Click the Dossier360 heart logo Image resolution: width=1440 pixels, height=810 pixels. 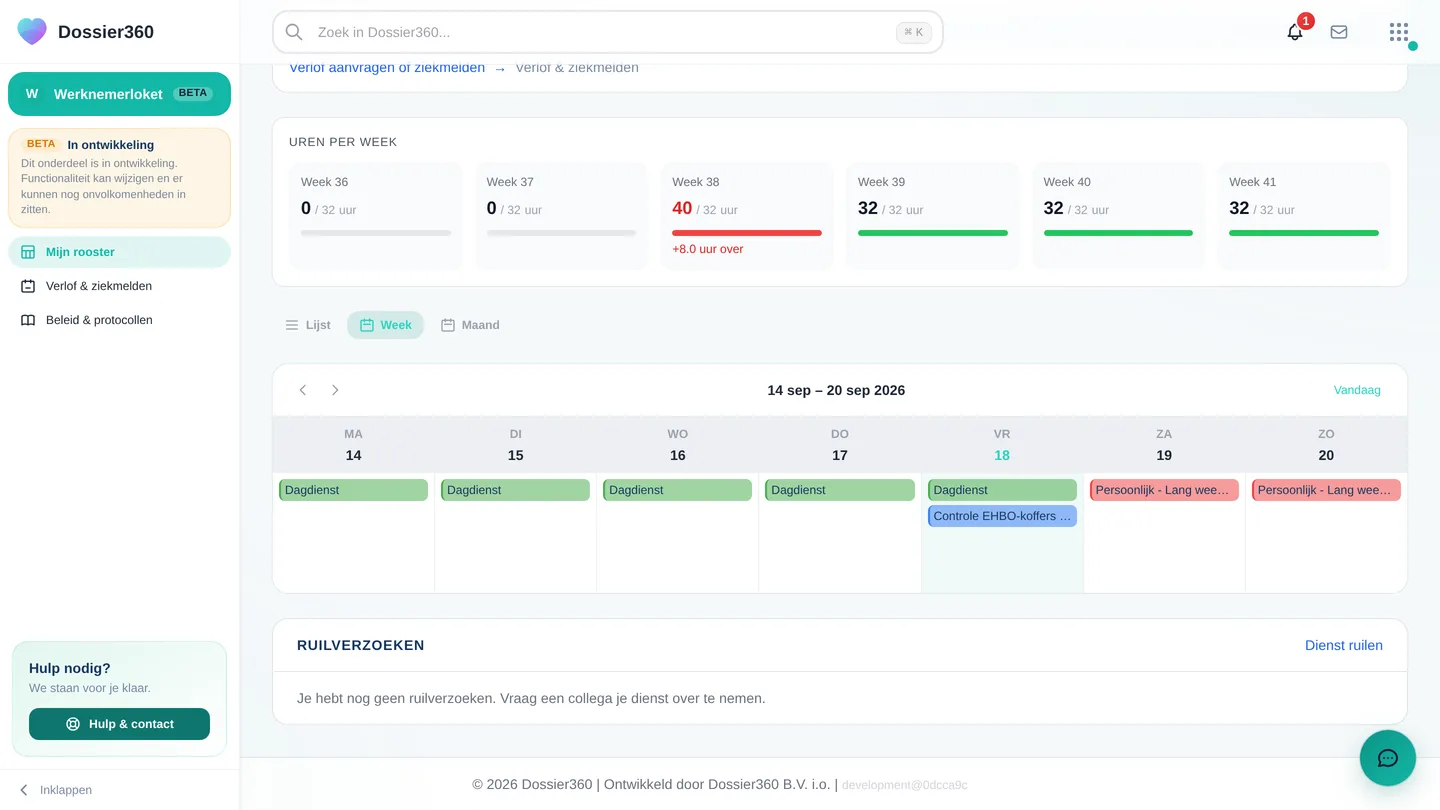[x=32, y=31]
